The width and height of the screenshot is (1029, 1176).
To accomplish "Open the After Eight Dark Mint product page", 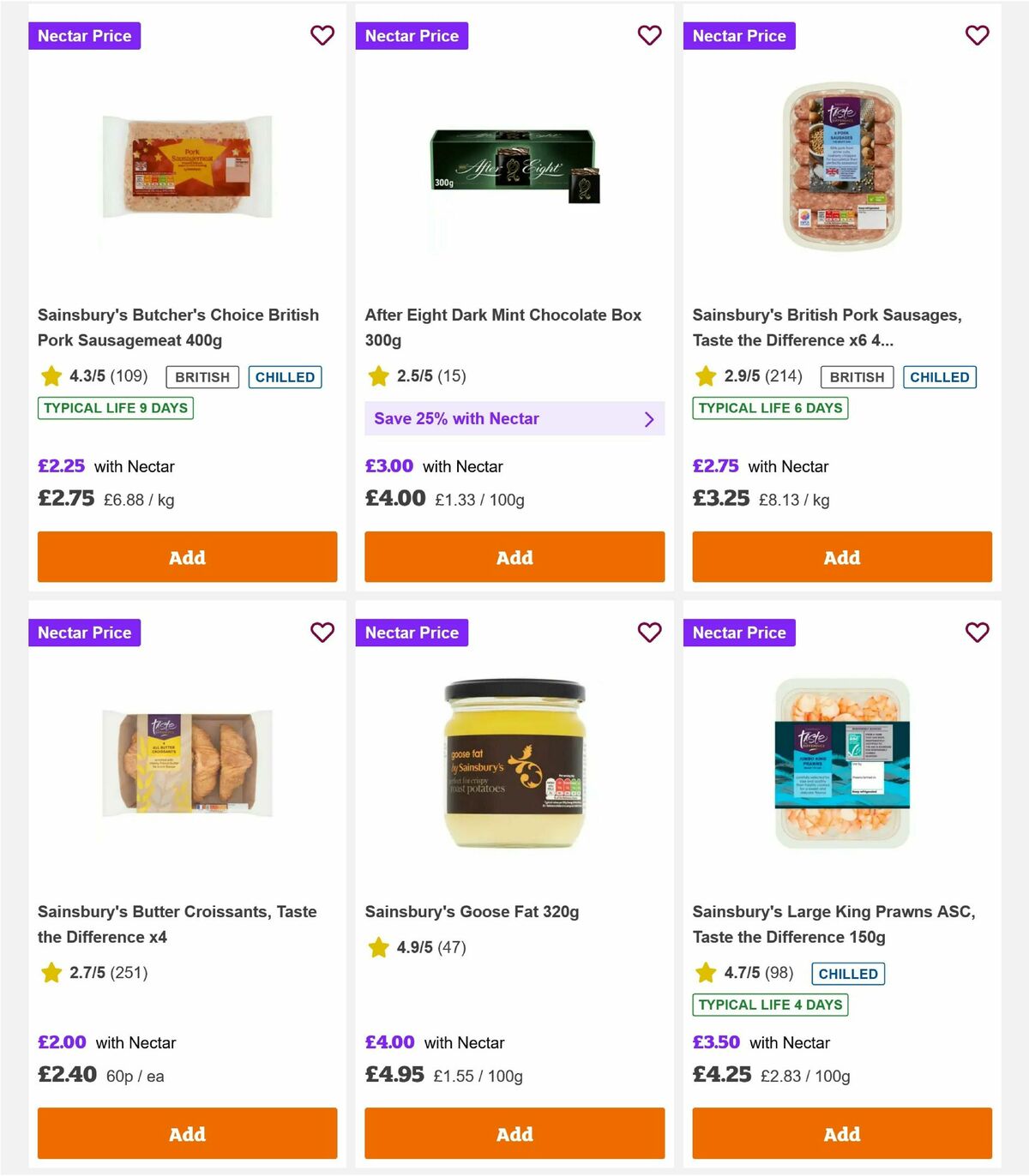I will (x=503, y=327).
